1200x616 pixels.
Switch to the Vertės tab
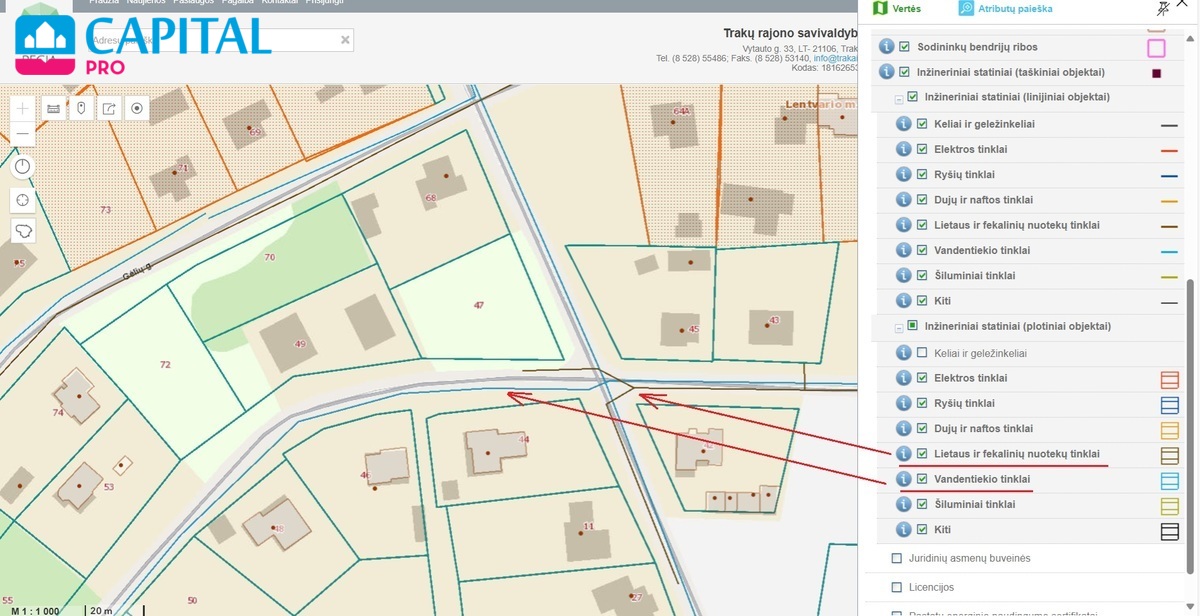[x=897, y=8]
